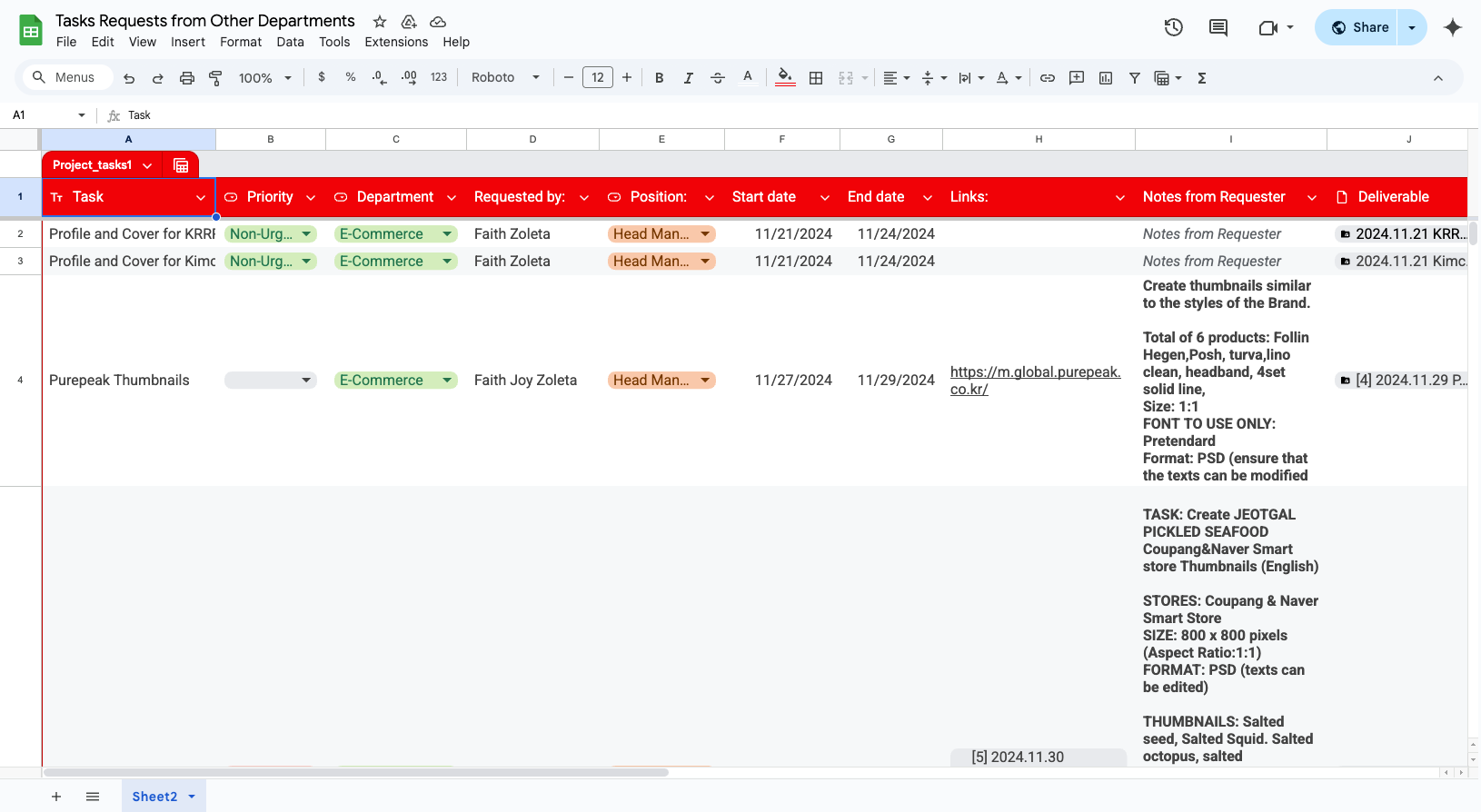The height and width of the screenshot is (812, 1481).
Task: Toggle italic text formatting
Action: click(688, 78)
